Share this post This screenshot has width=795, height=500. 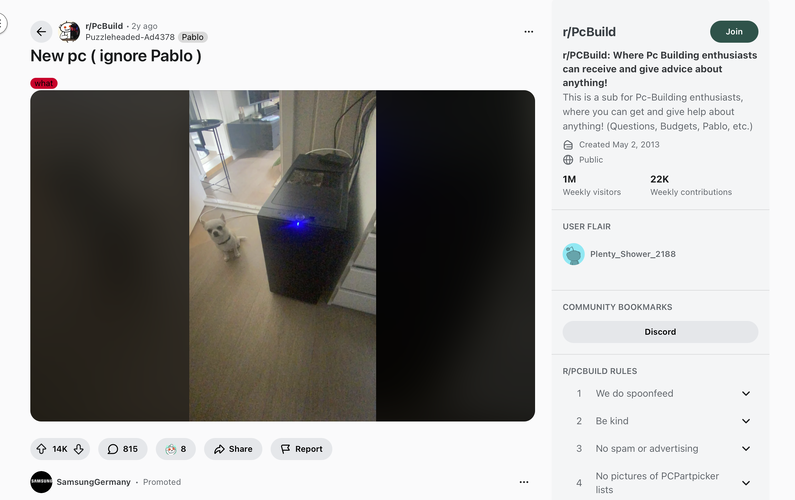tap(233, 449)
